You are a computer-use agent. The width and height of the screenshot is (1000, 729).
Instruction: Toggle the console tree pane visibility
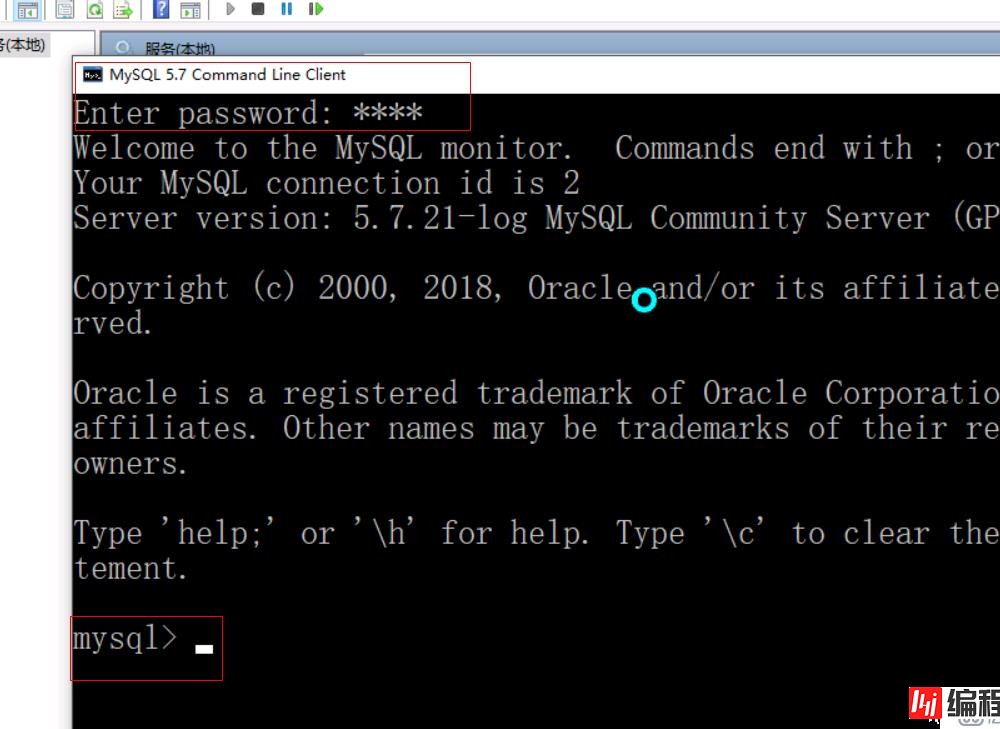click(x=26, y=10)
